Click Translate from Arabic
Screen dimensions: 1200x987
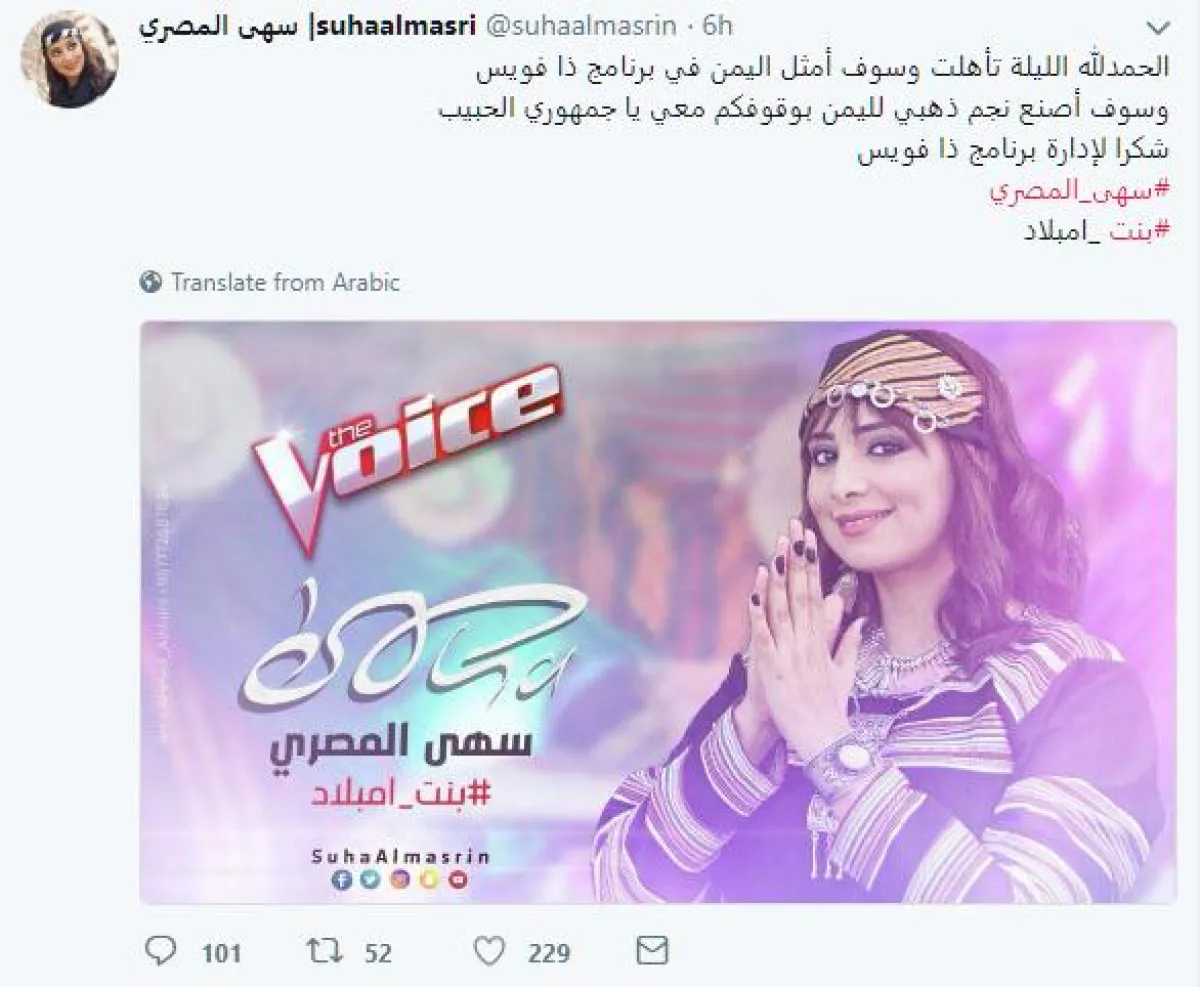(285, 283)
